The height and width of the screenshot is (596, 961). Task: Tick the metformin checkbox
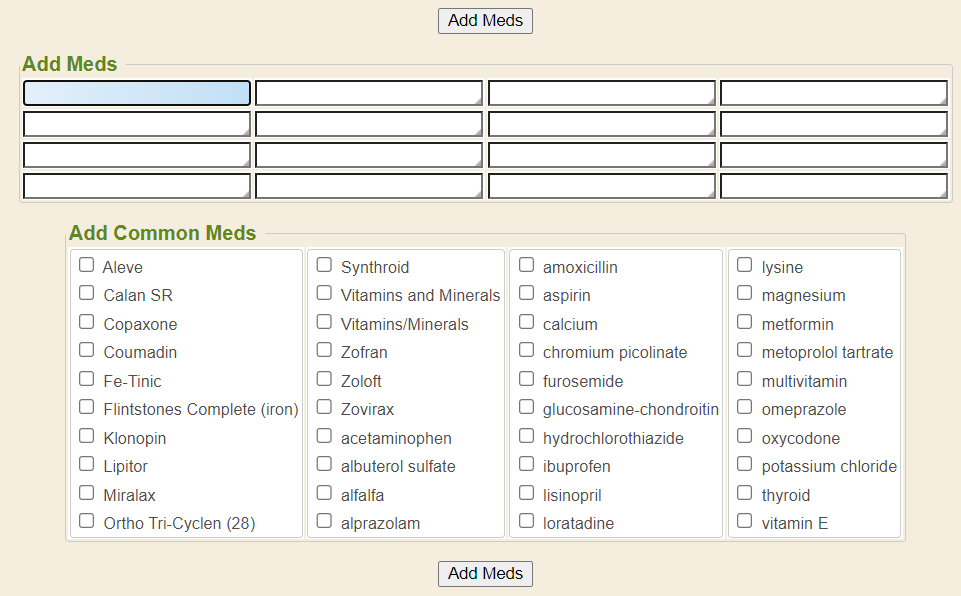(745, 322)
